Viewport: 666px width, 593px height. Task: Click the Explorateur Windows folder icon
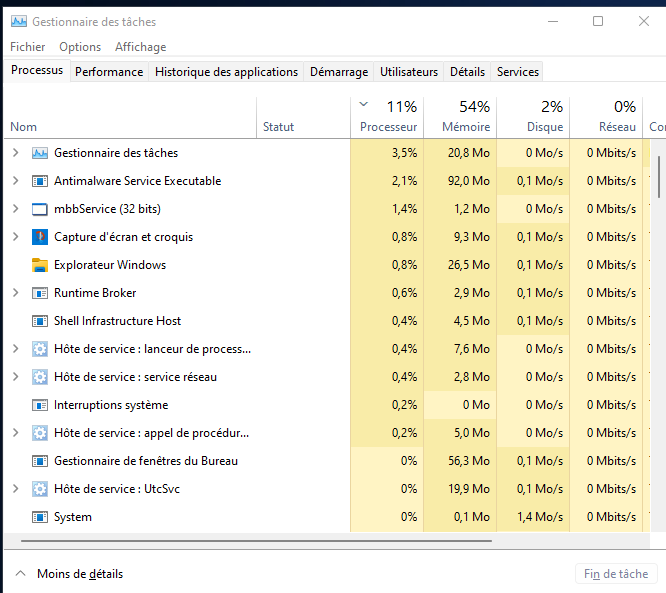40,265
